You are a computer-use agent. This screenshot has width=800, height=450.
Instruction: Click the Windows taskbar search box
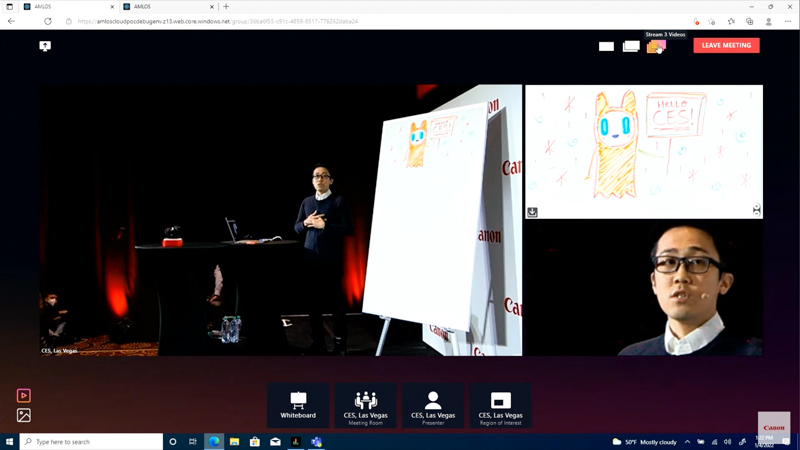pos(91,442)
